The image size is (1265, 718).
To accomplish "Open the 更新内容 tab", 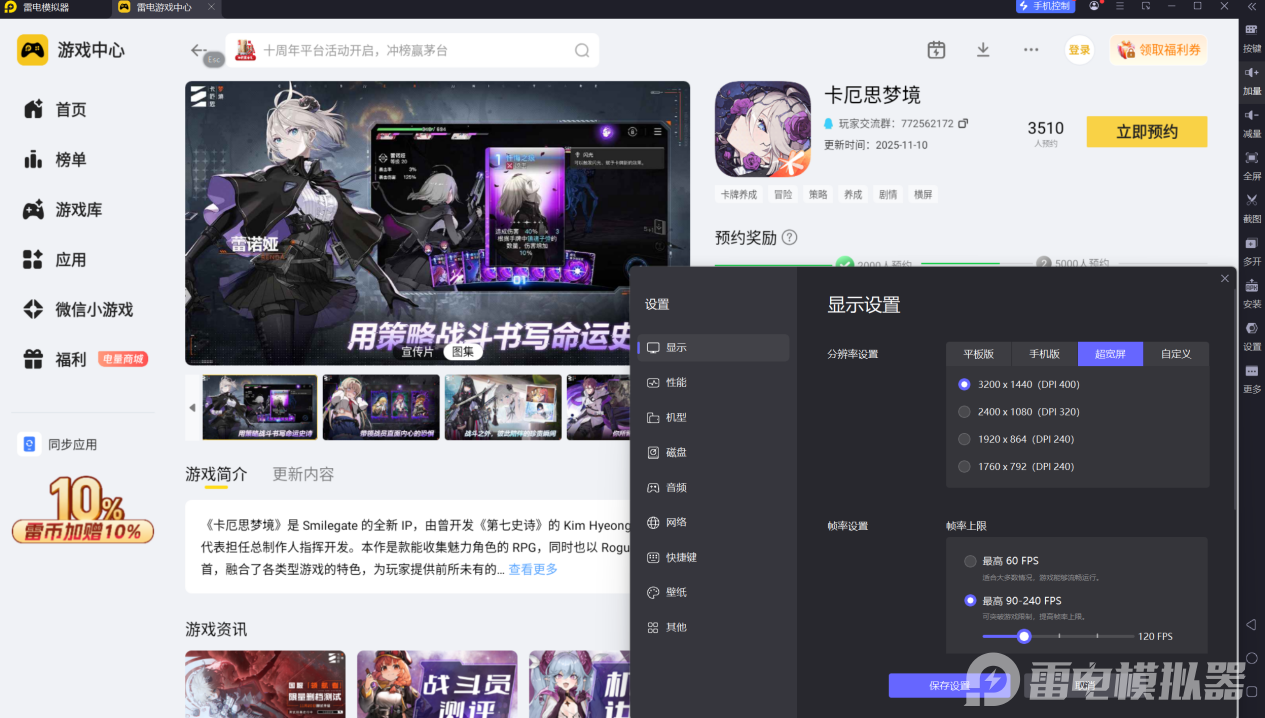I will pyautogui.click(x=304, y=474).
